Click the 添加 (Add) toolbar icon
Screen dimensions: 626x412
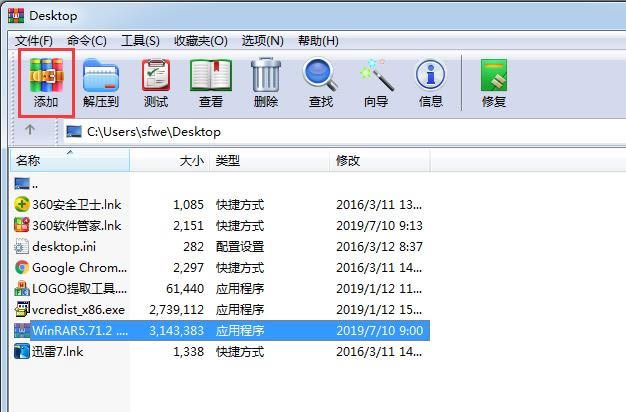click(46, 75)
